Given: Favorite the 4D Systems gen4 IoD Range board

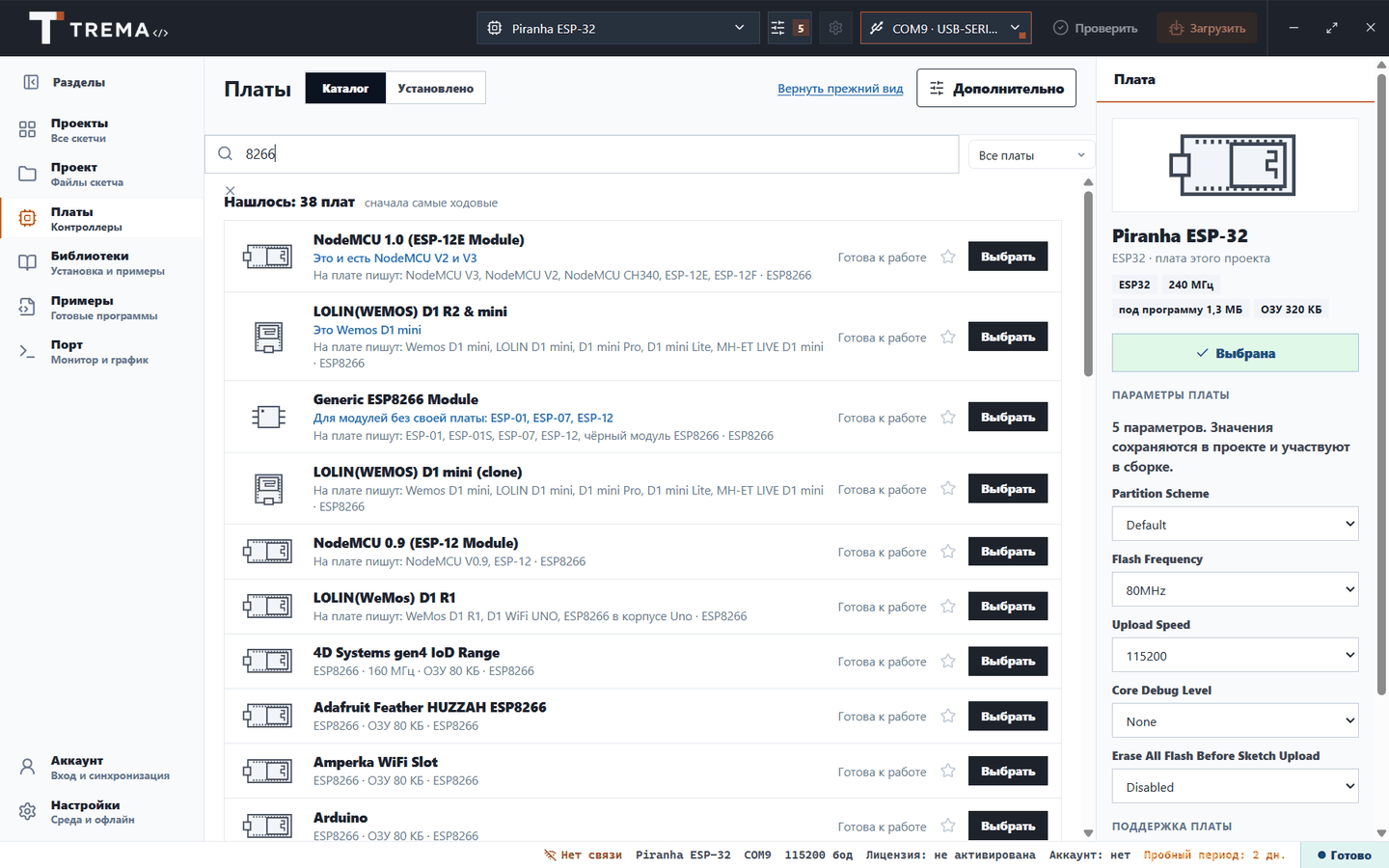Looking at the screenshot, I should point(948,662).
